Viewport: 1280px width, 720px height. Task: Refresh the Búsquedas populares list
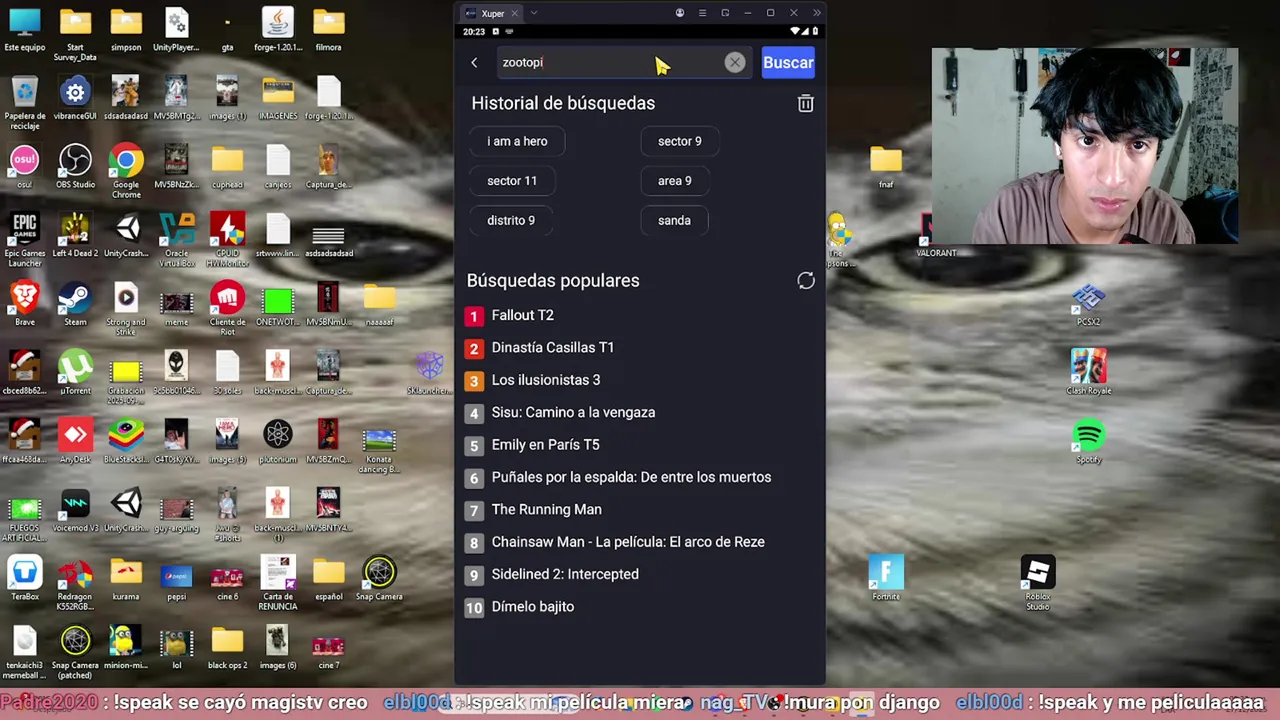806,281
